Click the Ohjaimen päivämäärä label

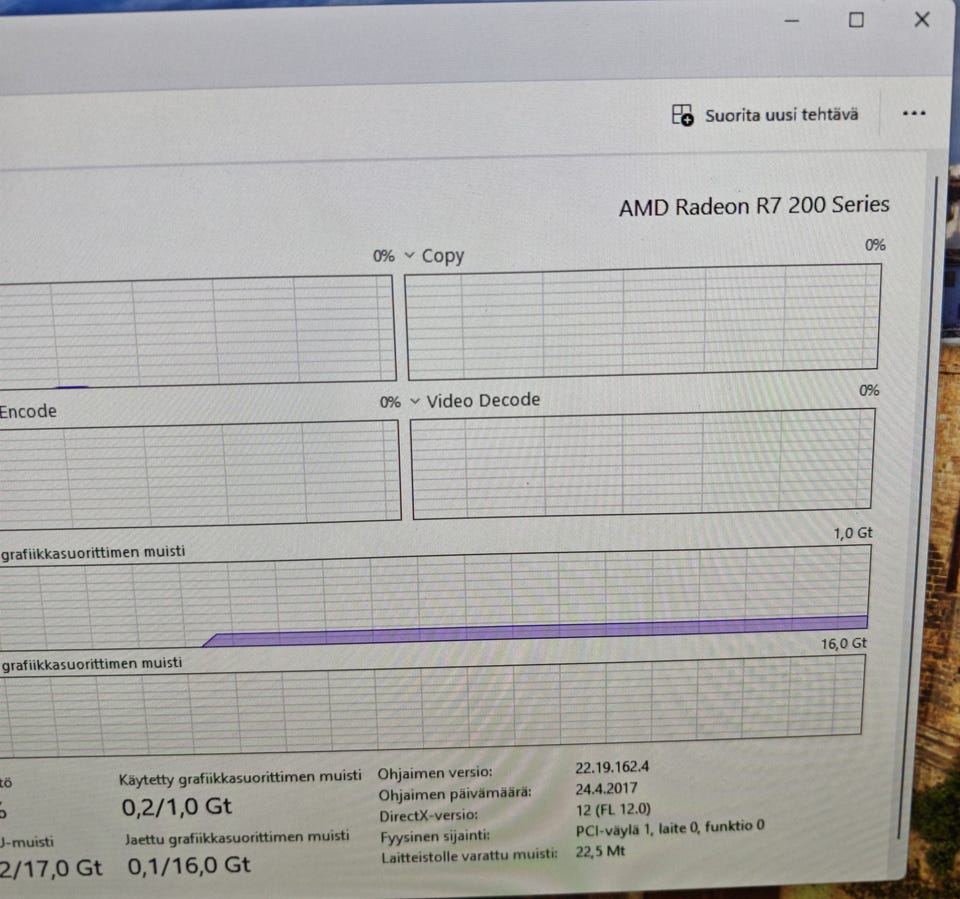[x=455, y=794]
